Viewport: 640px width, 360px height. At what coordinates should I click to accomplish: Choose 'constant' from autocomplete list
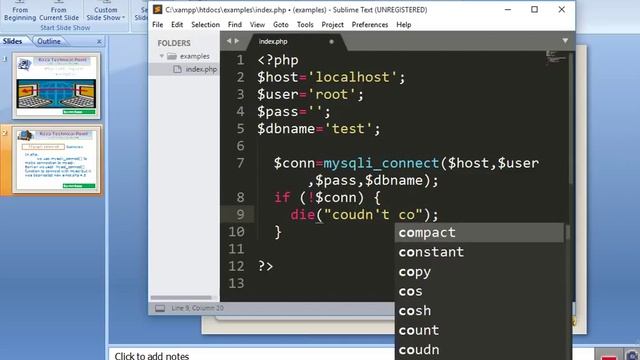click(x=479, y=252)
